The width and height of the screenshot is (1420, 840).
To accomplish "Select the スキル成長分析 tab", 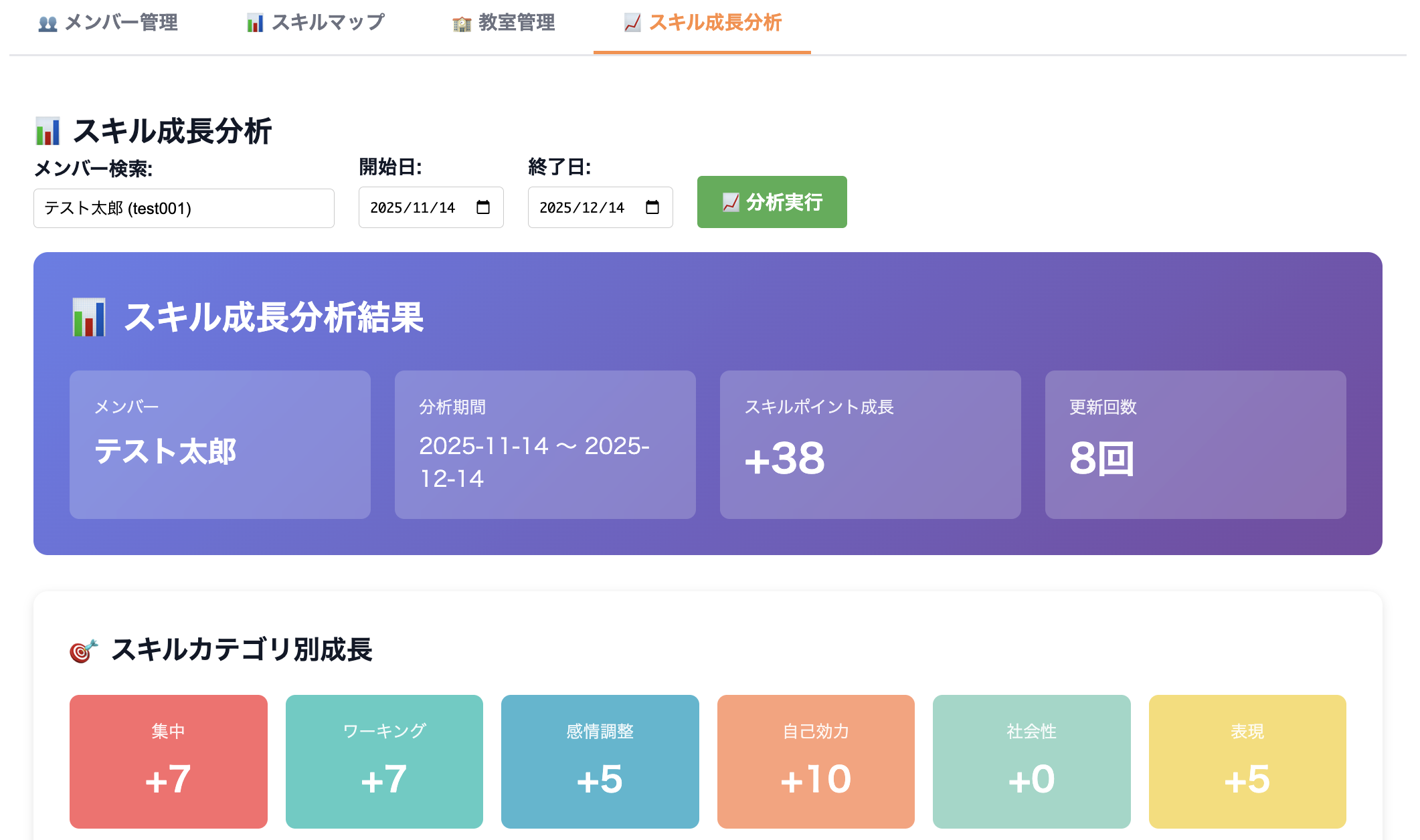I will (702, 23).
